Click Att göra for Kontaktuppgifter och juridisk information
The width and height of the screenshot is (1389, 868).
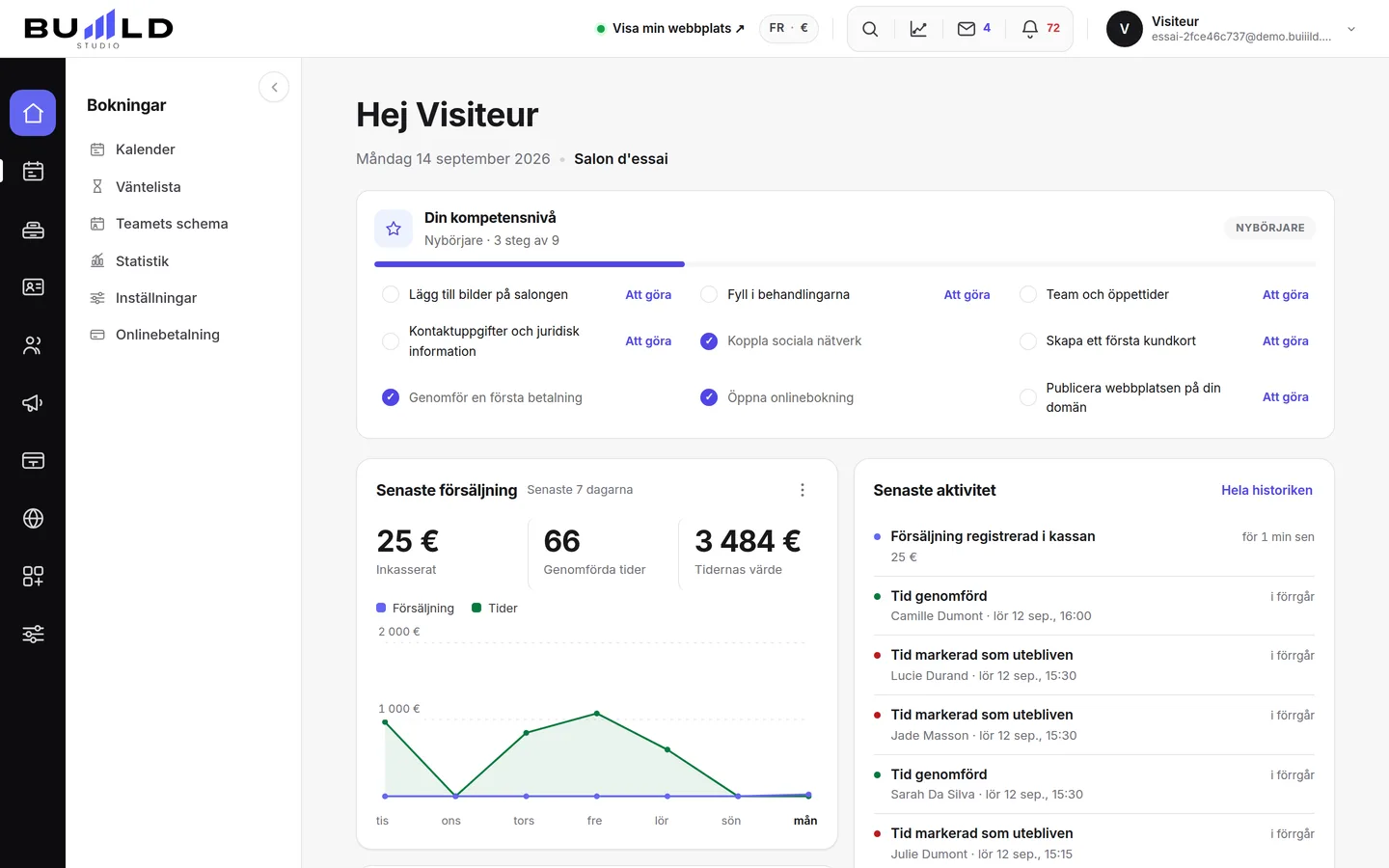[648, 341]
